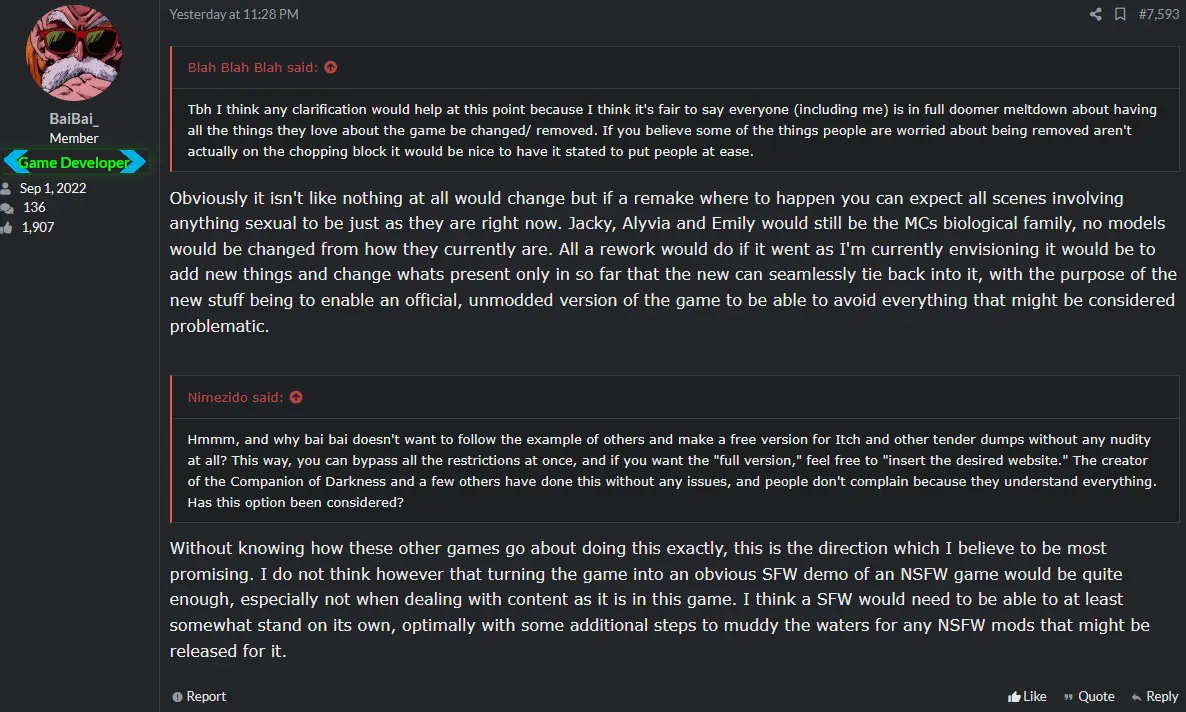The image size is (1186, 712).
Task: Click the messages count chat icon
Action: point(7,208)
